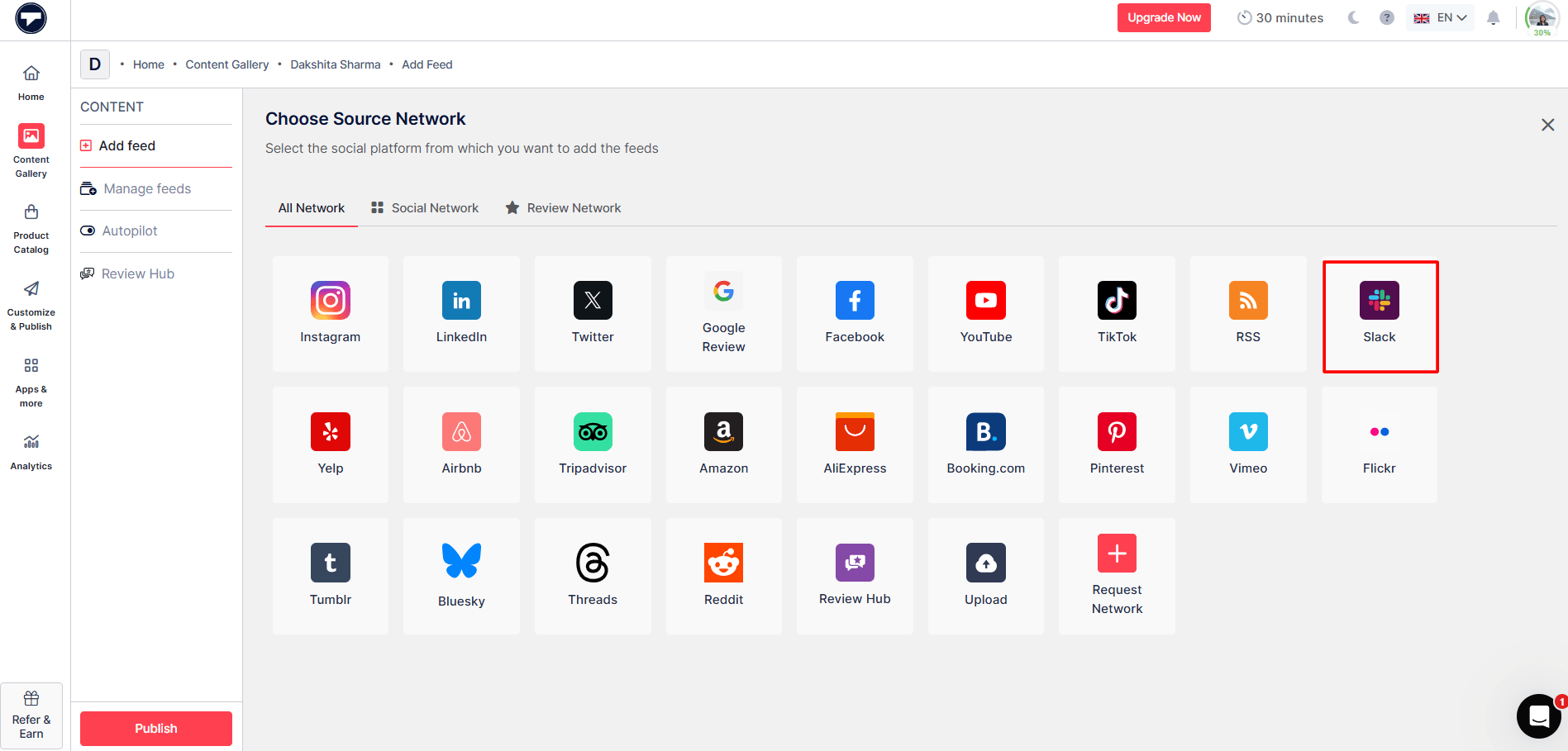
Task: Open Dakshita Sharma breadcrumb link
Action: point(336,64)
